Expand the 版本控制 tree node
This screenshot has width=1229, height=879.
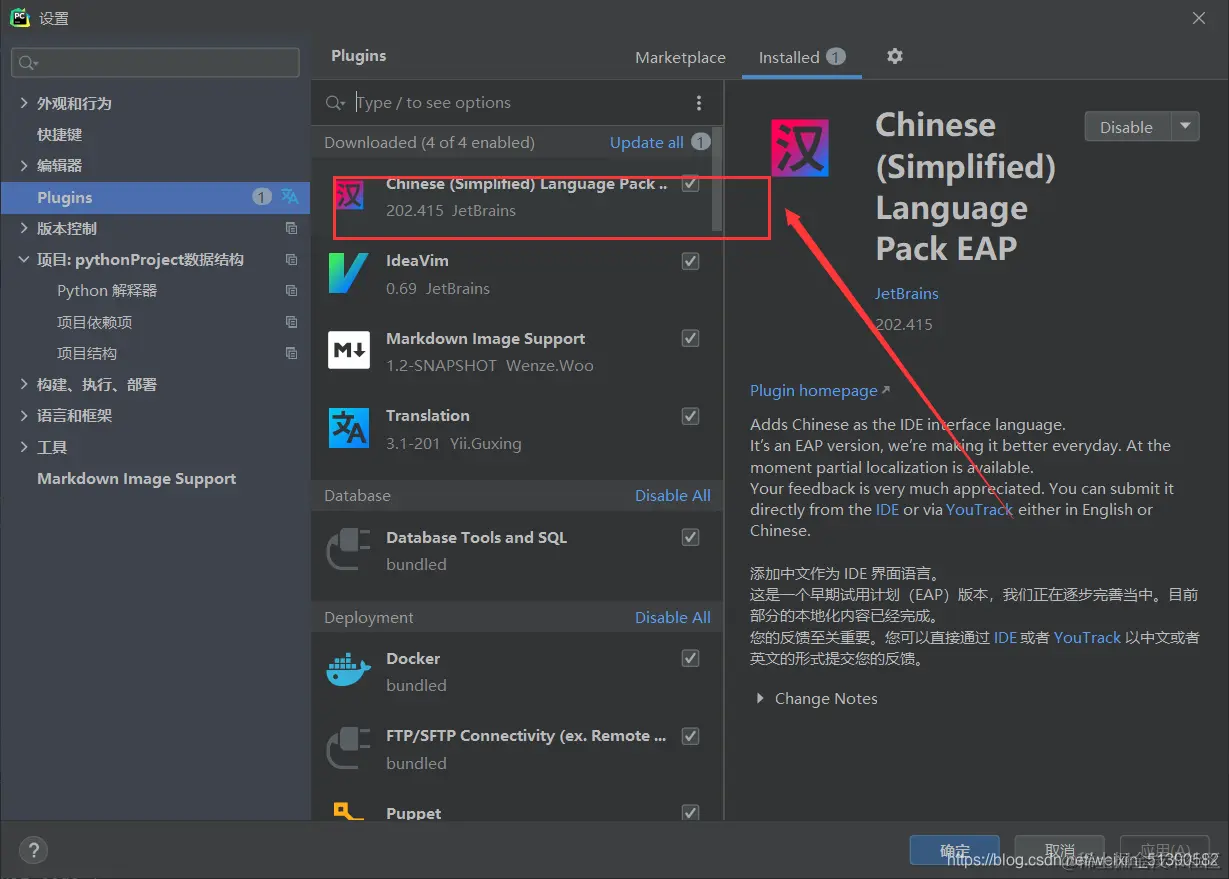click(x=24, y=228)
